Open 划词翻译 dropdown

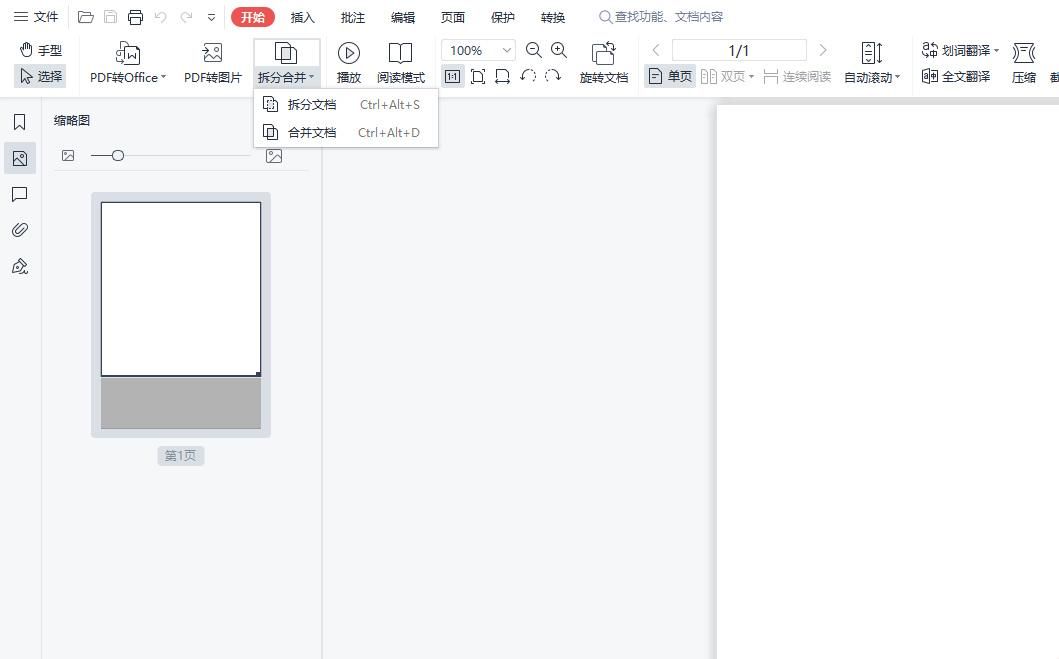960,50
